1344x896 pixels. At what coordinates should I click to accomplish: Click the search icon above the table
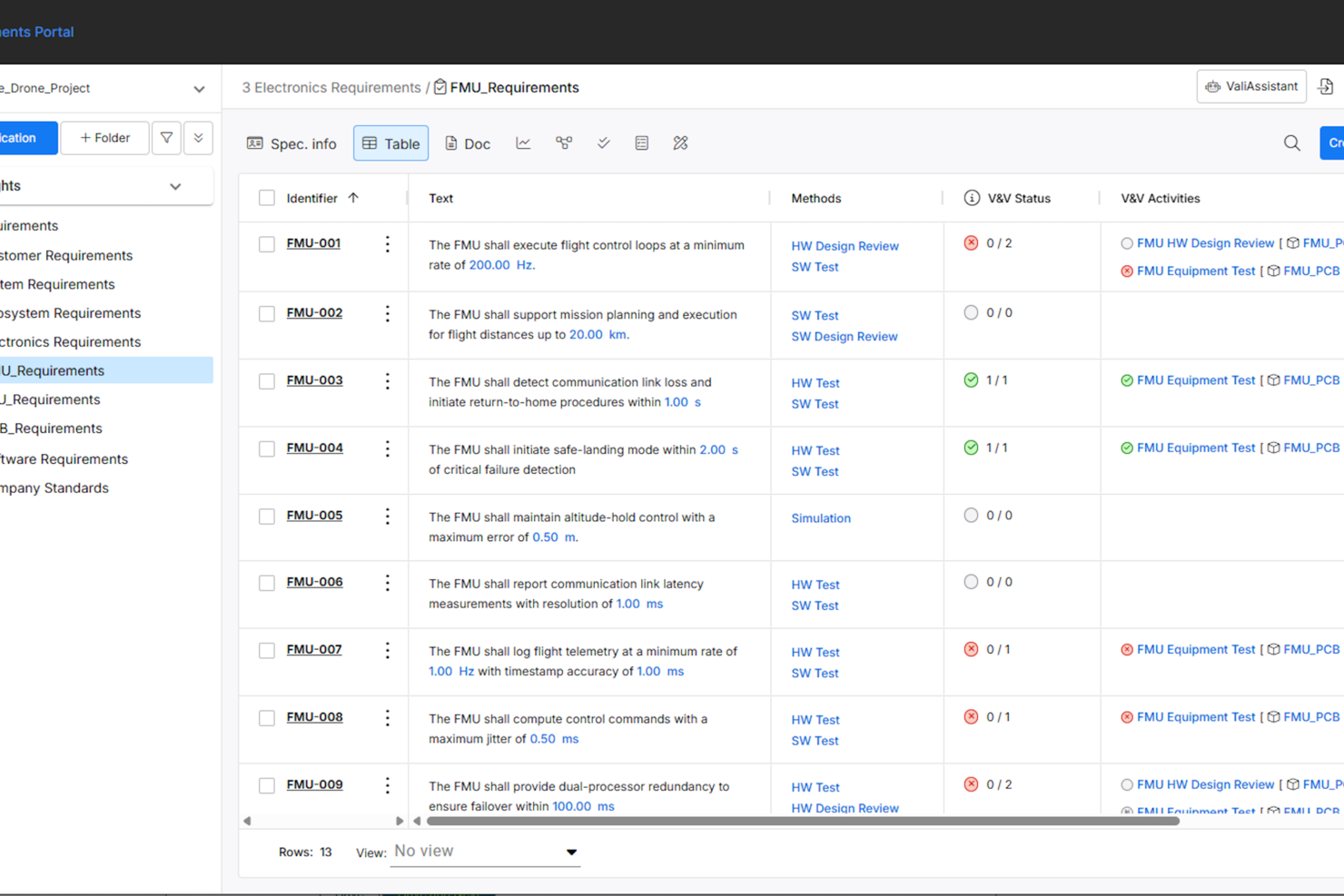click(x=1291, y=143)
